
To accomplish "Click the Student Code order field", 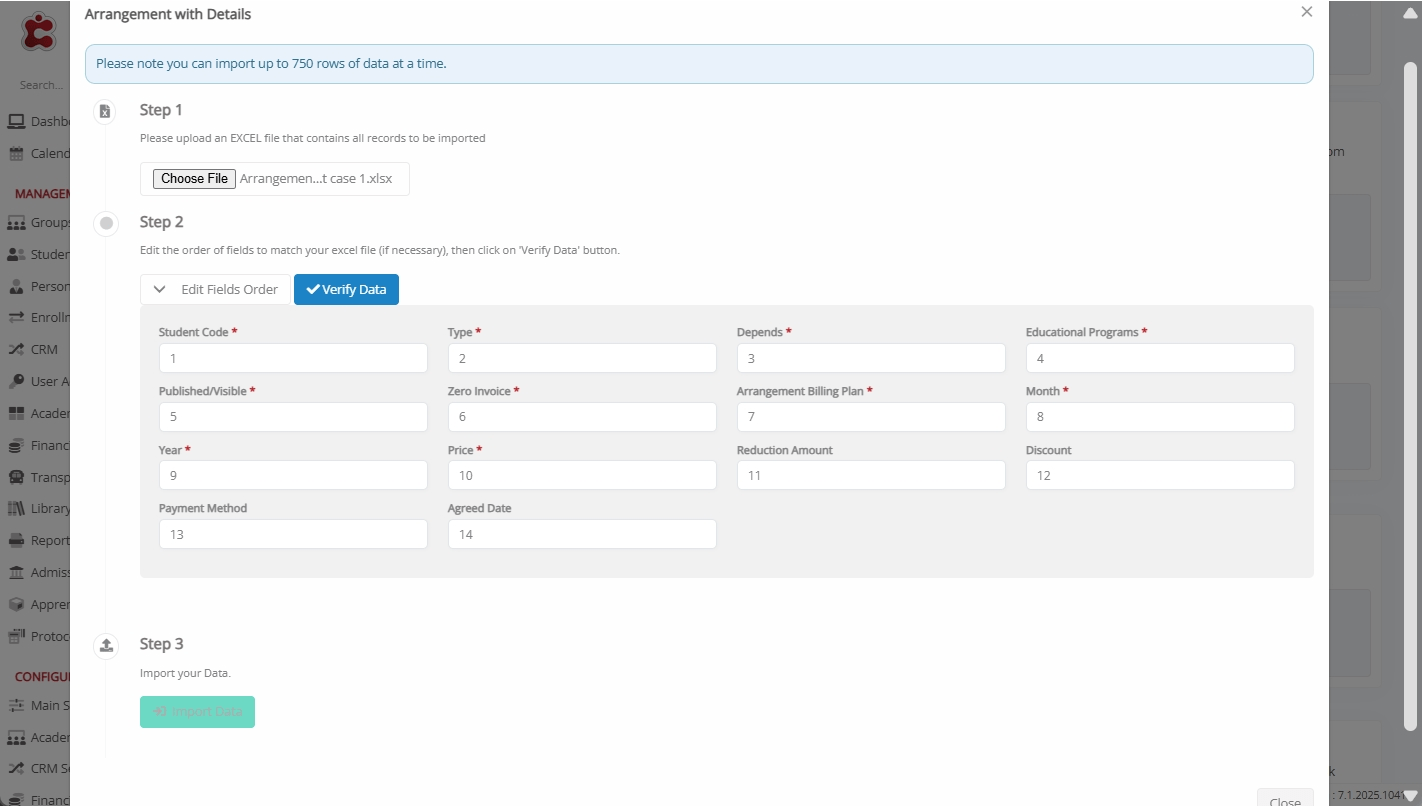I will point(293,359).
